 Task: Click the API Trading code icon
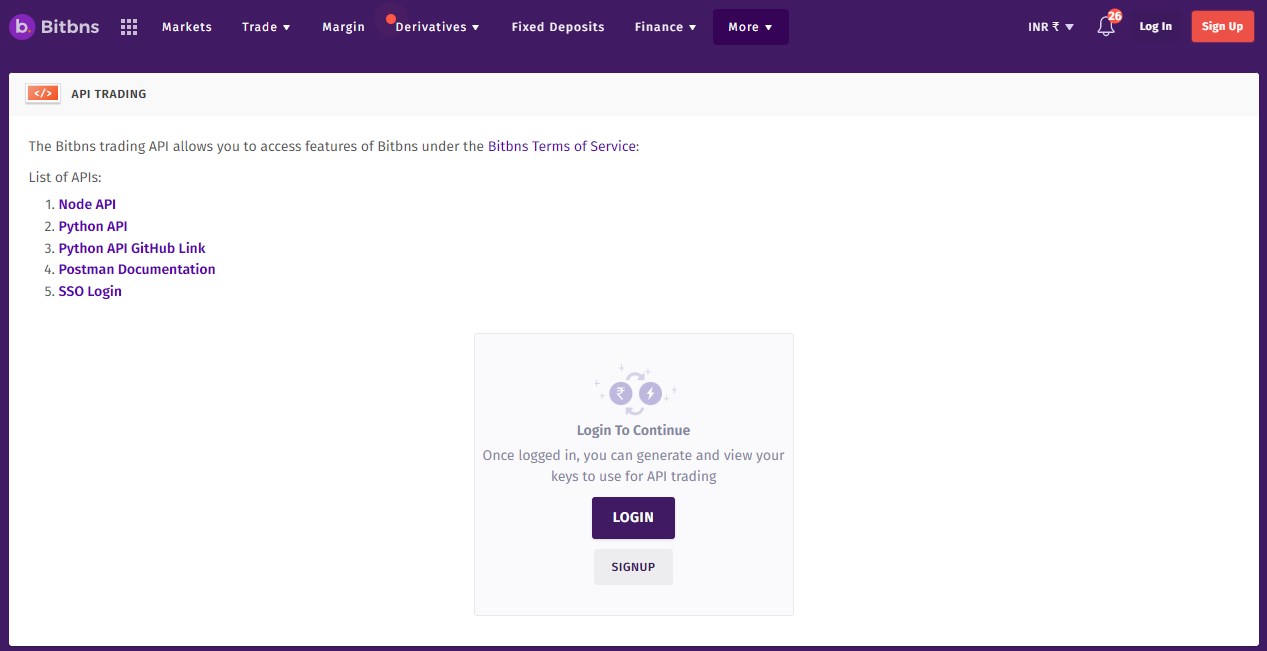click(43, 94)
